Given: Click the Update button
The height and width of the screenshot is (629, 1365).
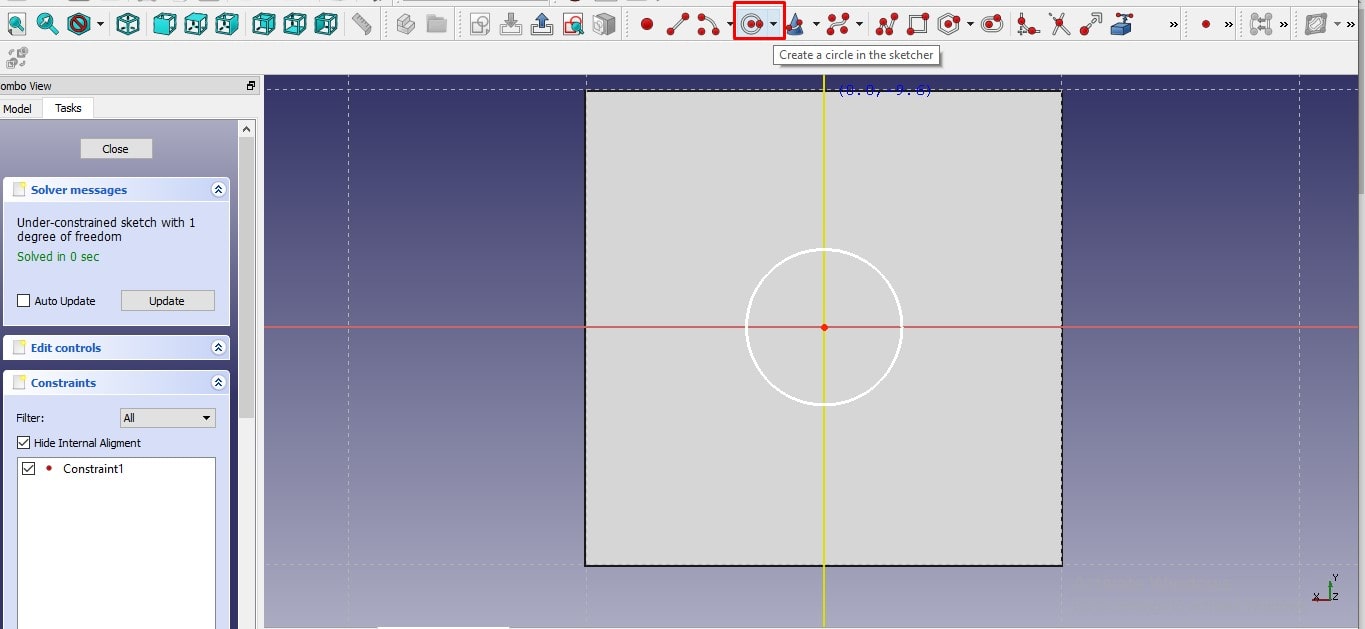Looking at the screenshot, I should (x=167, y=301).
